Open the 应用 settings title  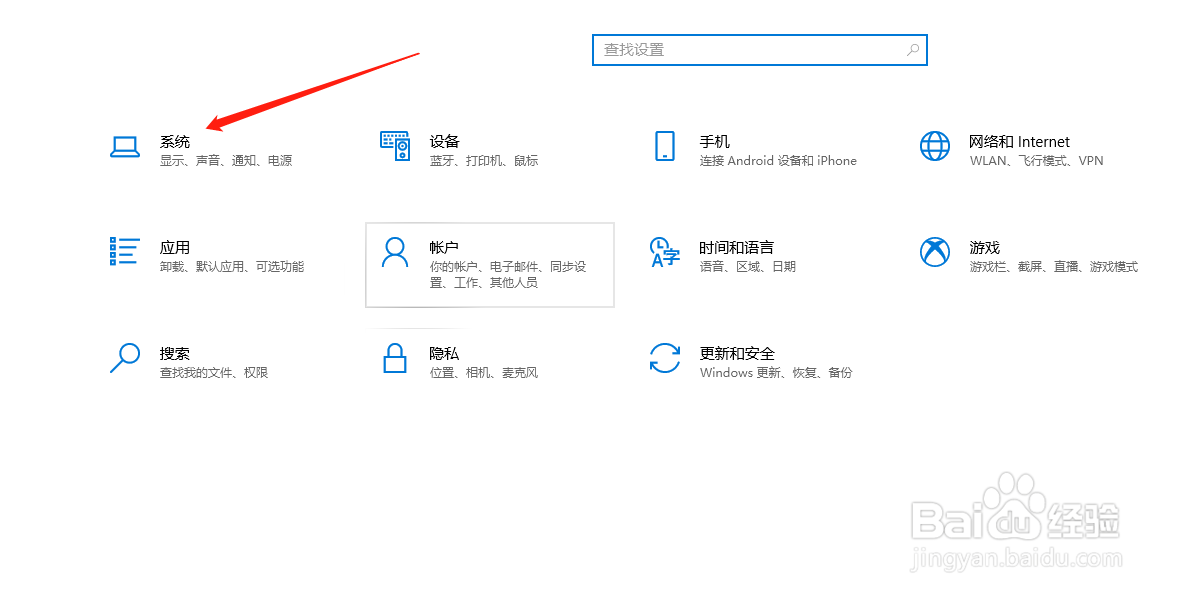click(x=175, y=248)
